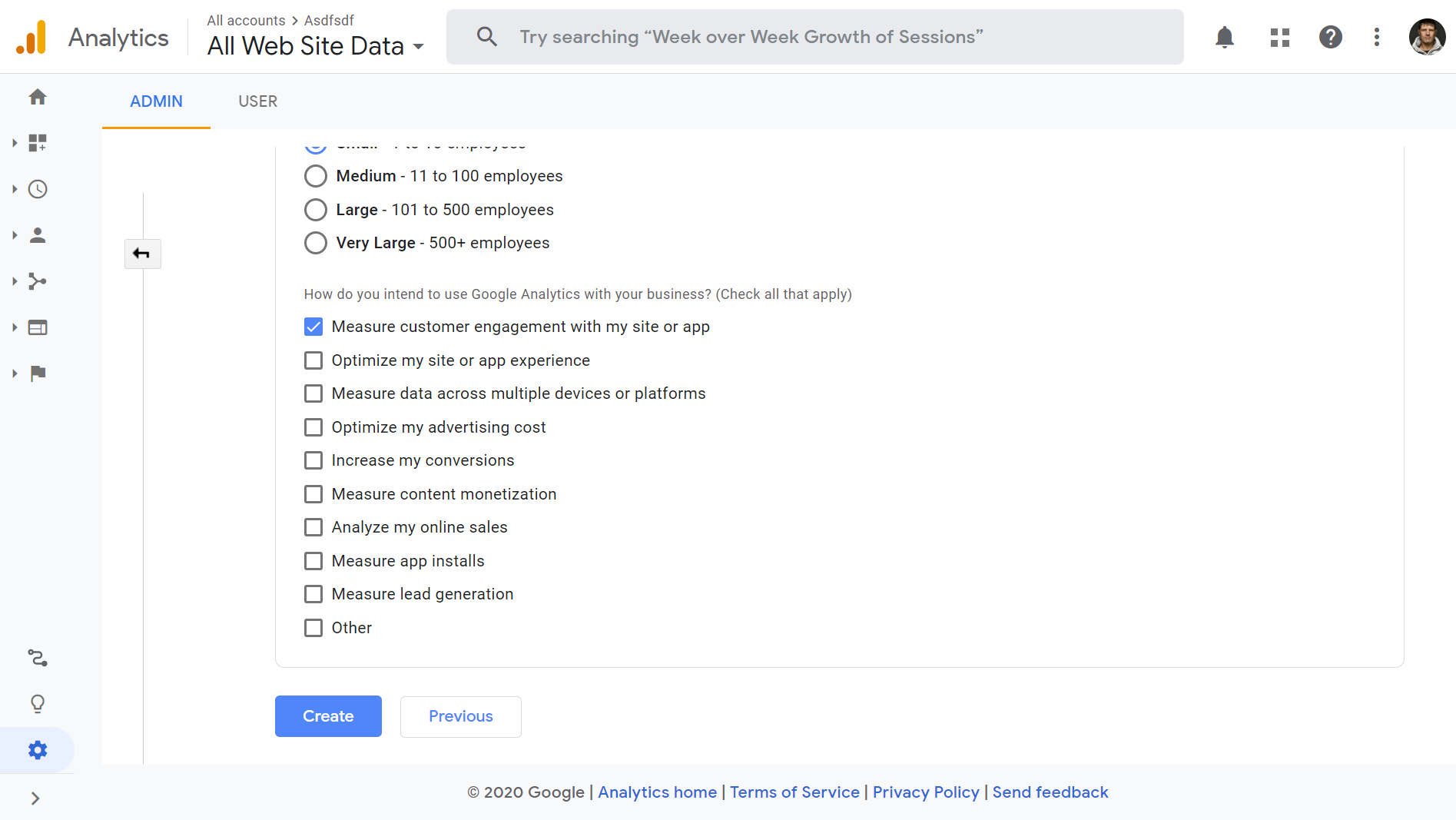The image size is (1456, 820).
Task: Open the notifications bell icon
Action: pos(1224,37)
